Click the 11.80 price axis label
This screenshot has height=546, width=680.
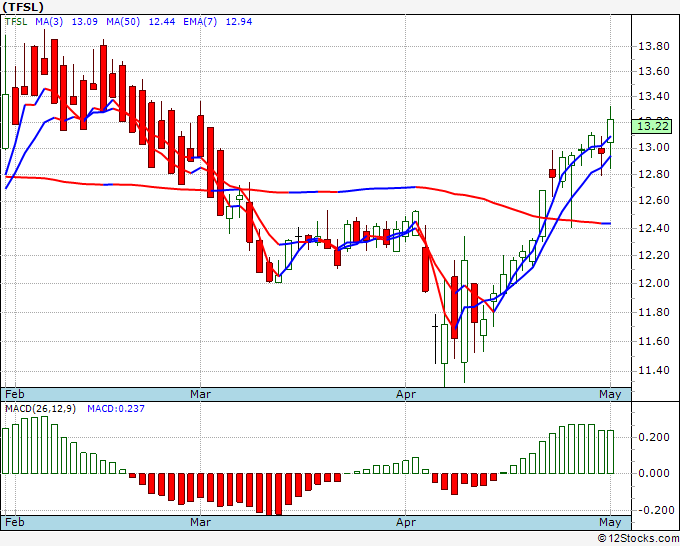point(654,312)
